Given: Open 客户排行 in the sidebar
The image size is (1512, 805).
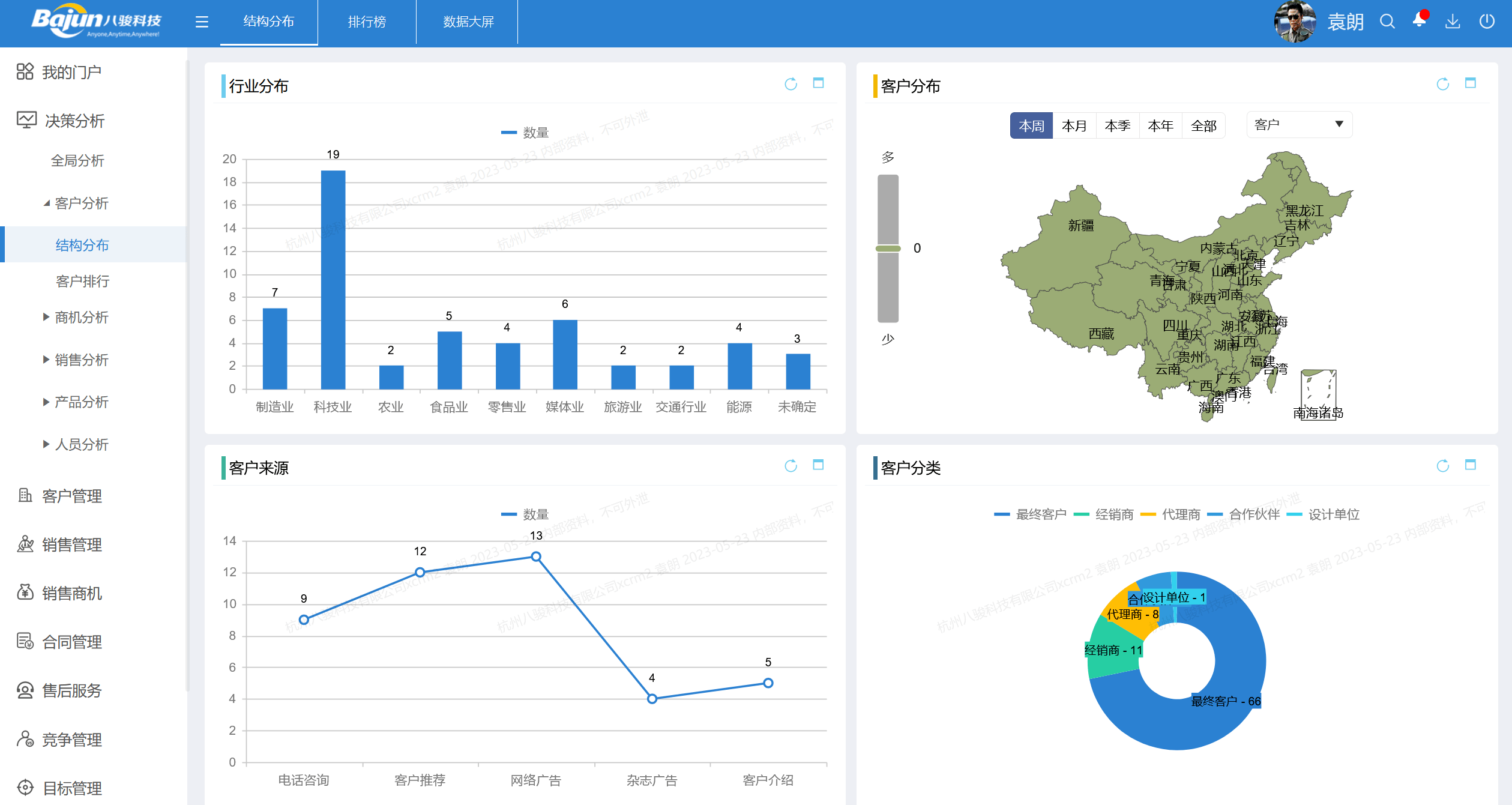Looking at the screenshot, I should click(82, 281).
